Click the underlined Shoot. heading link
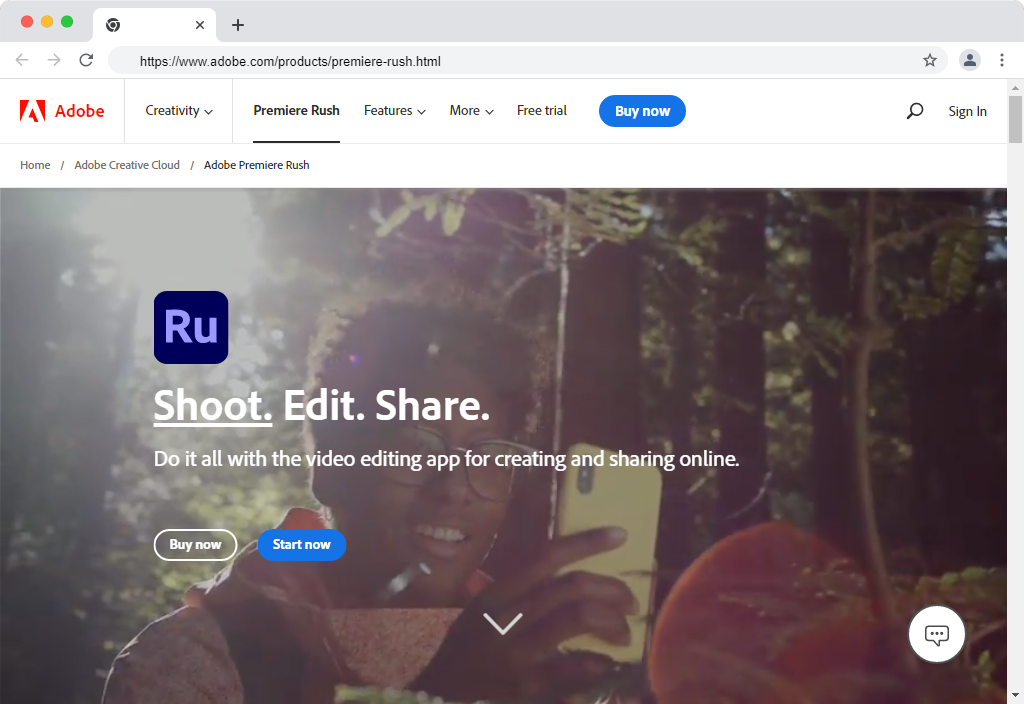This screenshot has width=1024, height=704. tap(213, 406)
